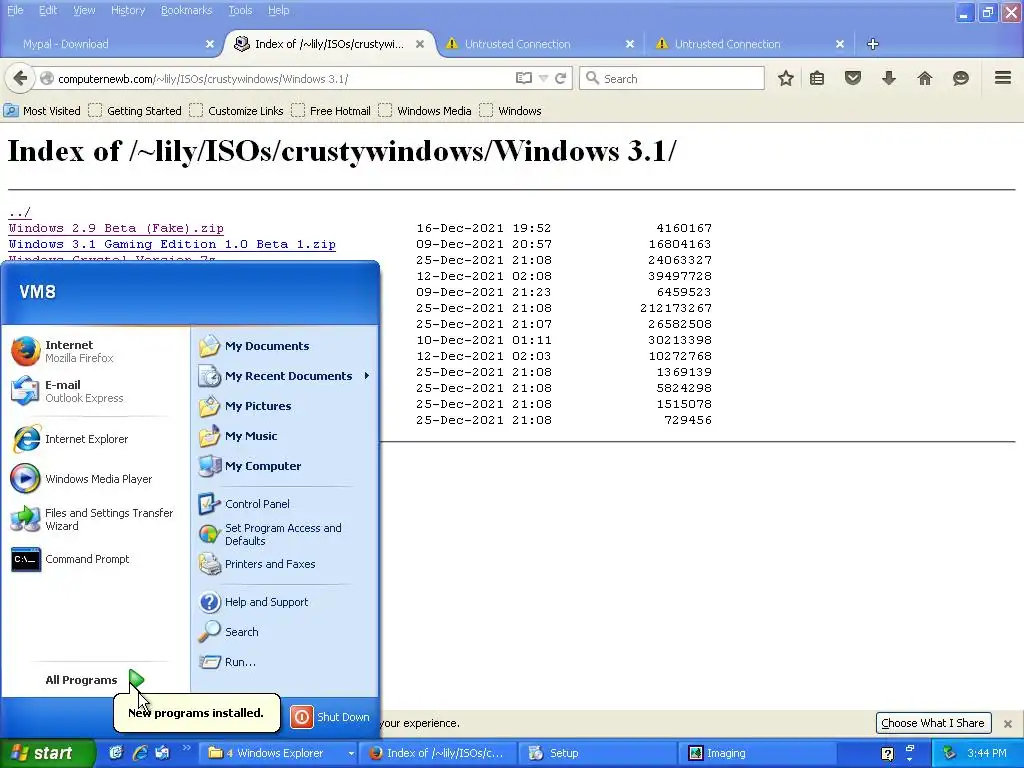Open Customize Links bookmark
1024x768 pixels.
click(x=236, y=110)
